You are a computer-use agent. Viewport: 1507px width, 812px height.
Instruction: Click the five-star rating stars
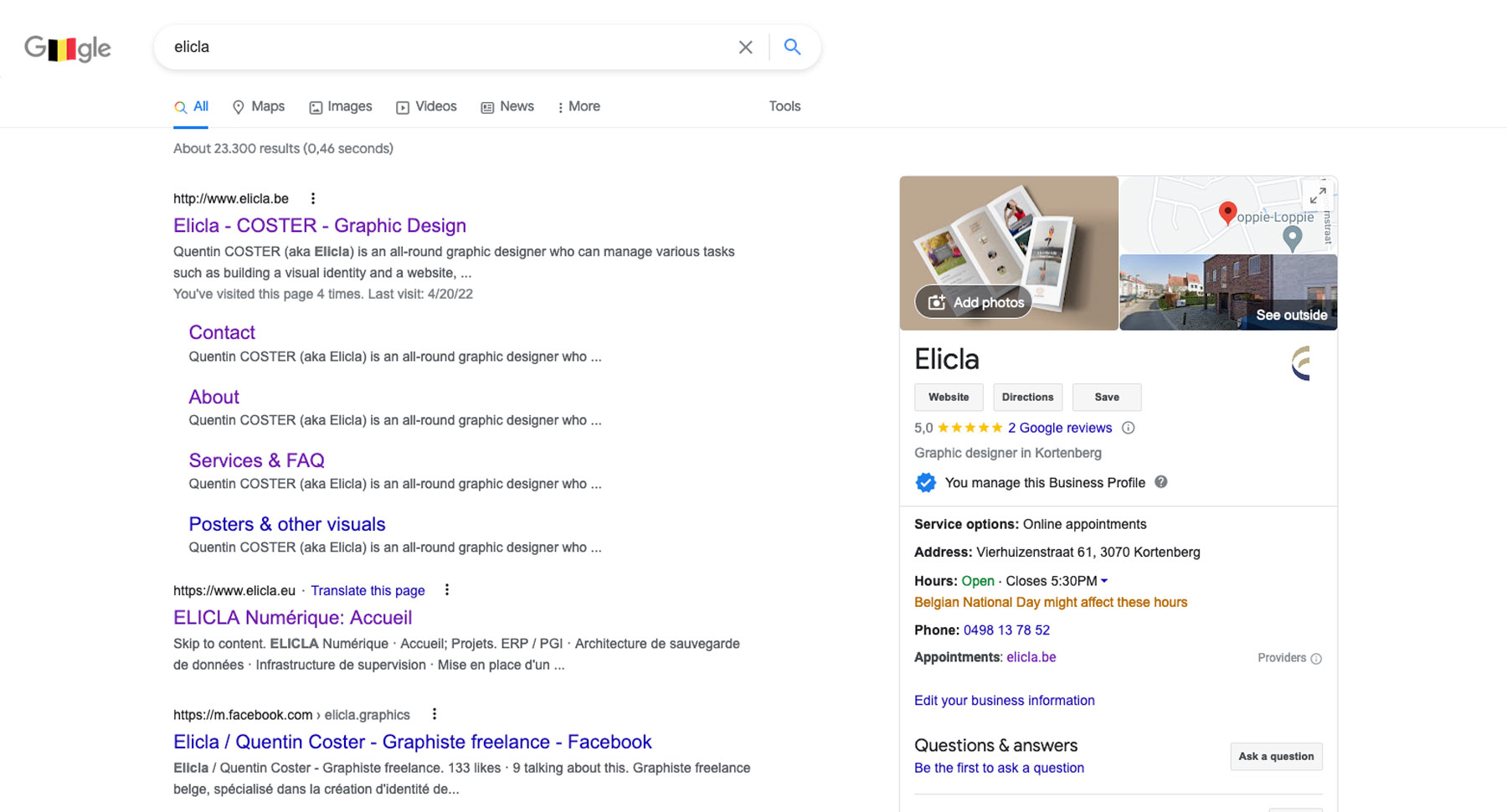[970, 428]
